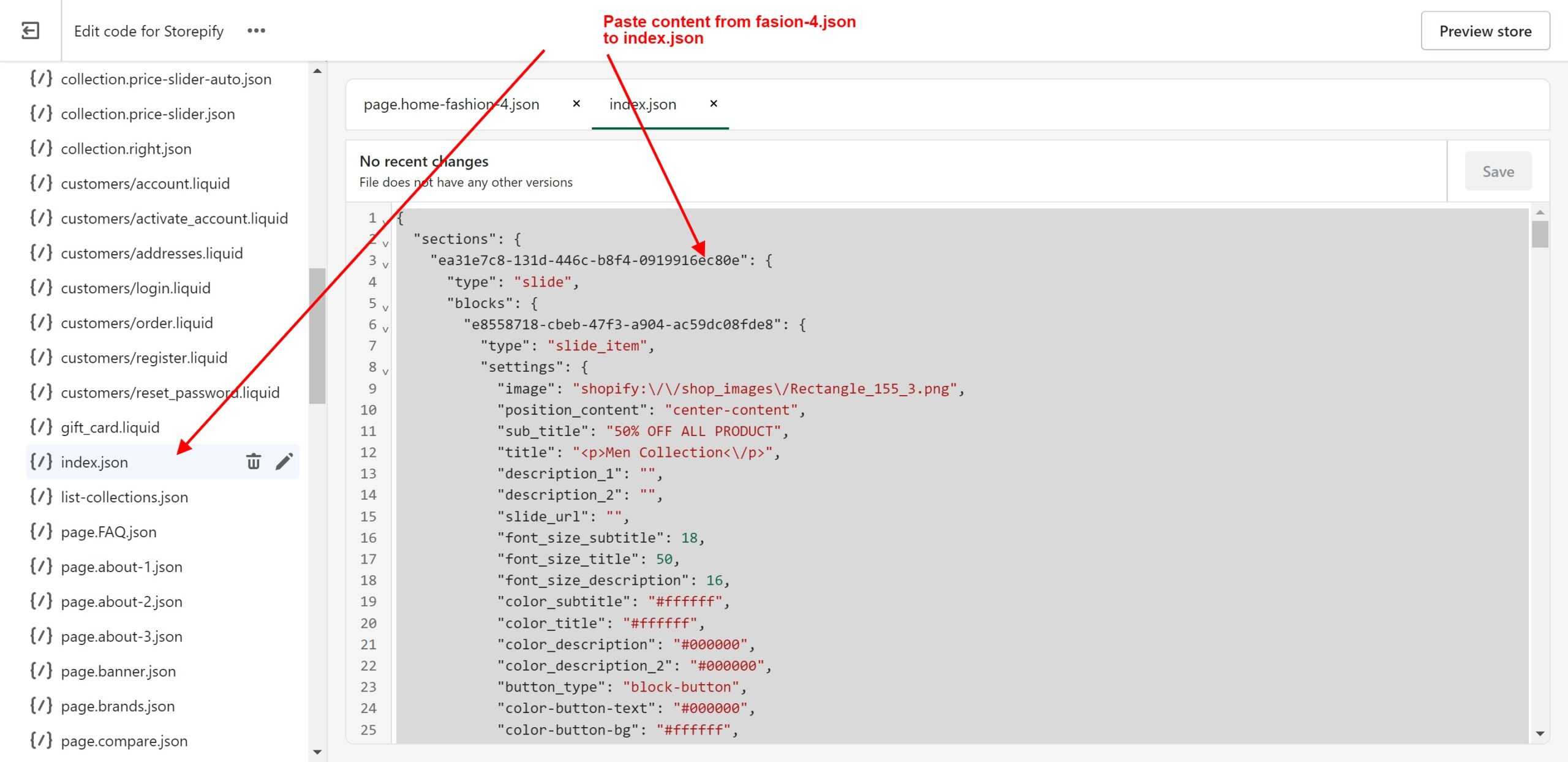Select the index.json editor tab
This screenshot has width=1568, height=762.
[x=643, y=104]
